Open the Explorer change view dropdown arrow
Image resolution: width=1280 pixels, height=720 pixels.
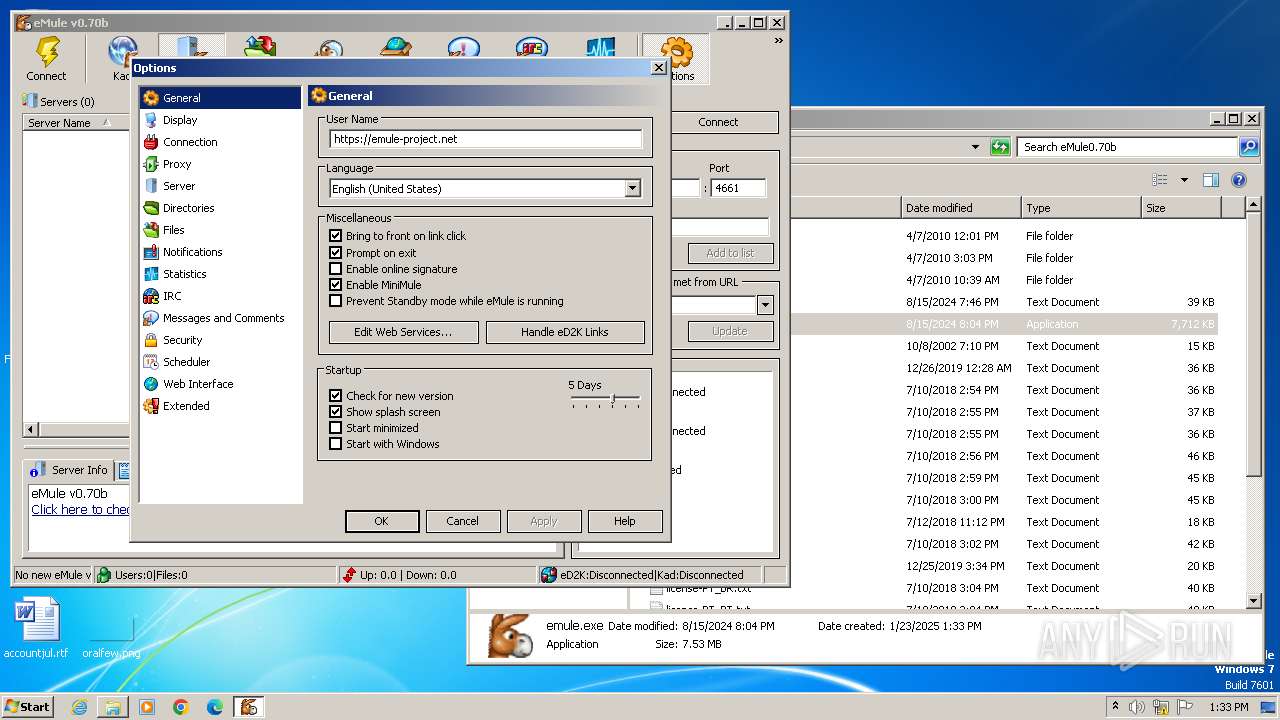tap(1184, 180)
